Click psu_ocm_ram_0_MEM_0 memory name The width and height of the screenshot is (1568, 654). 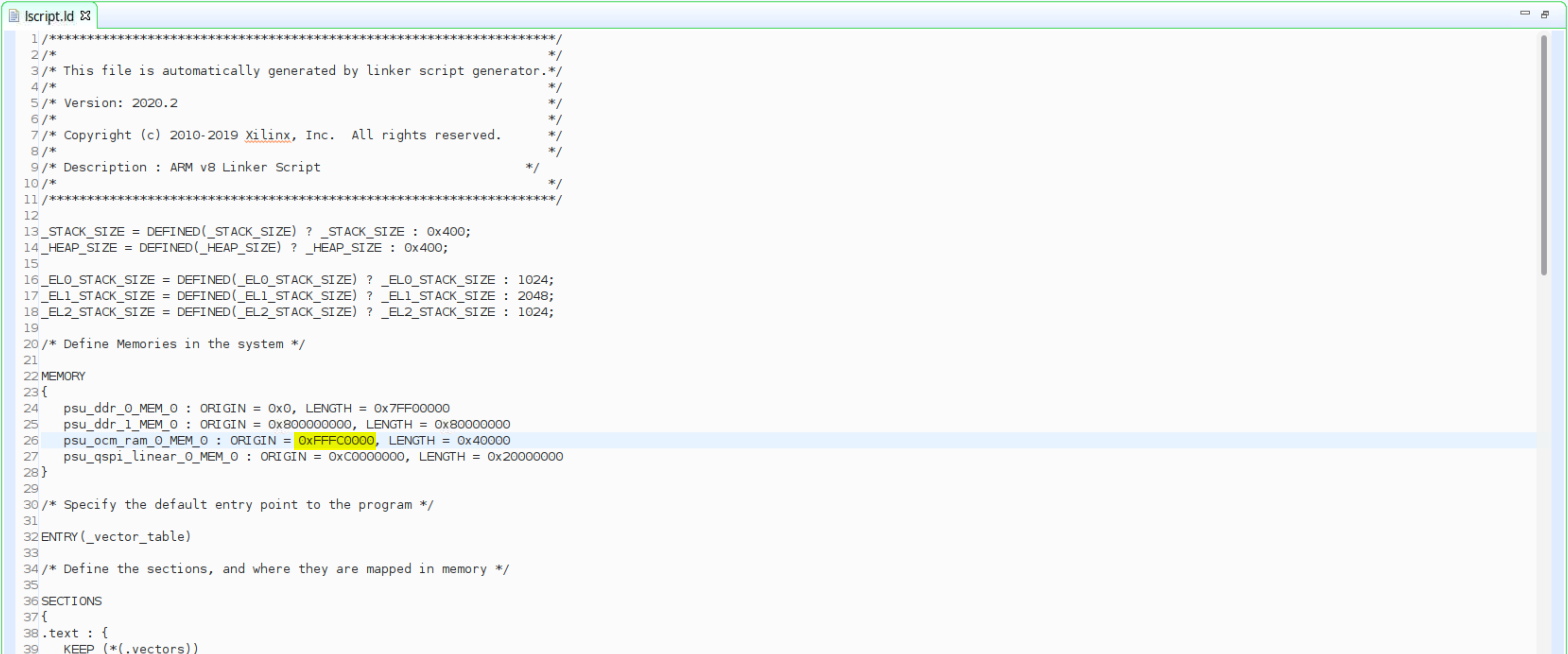point(135,440)
